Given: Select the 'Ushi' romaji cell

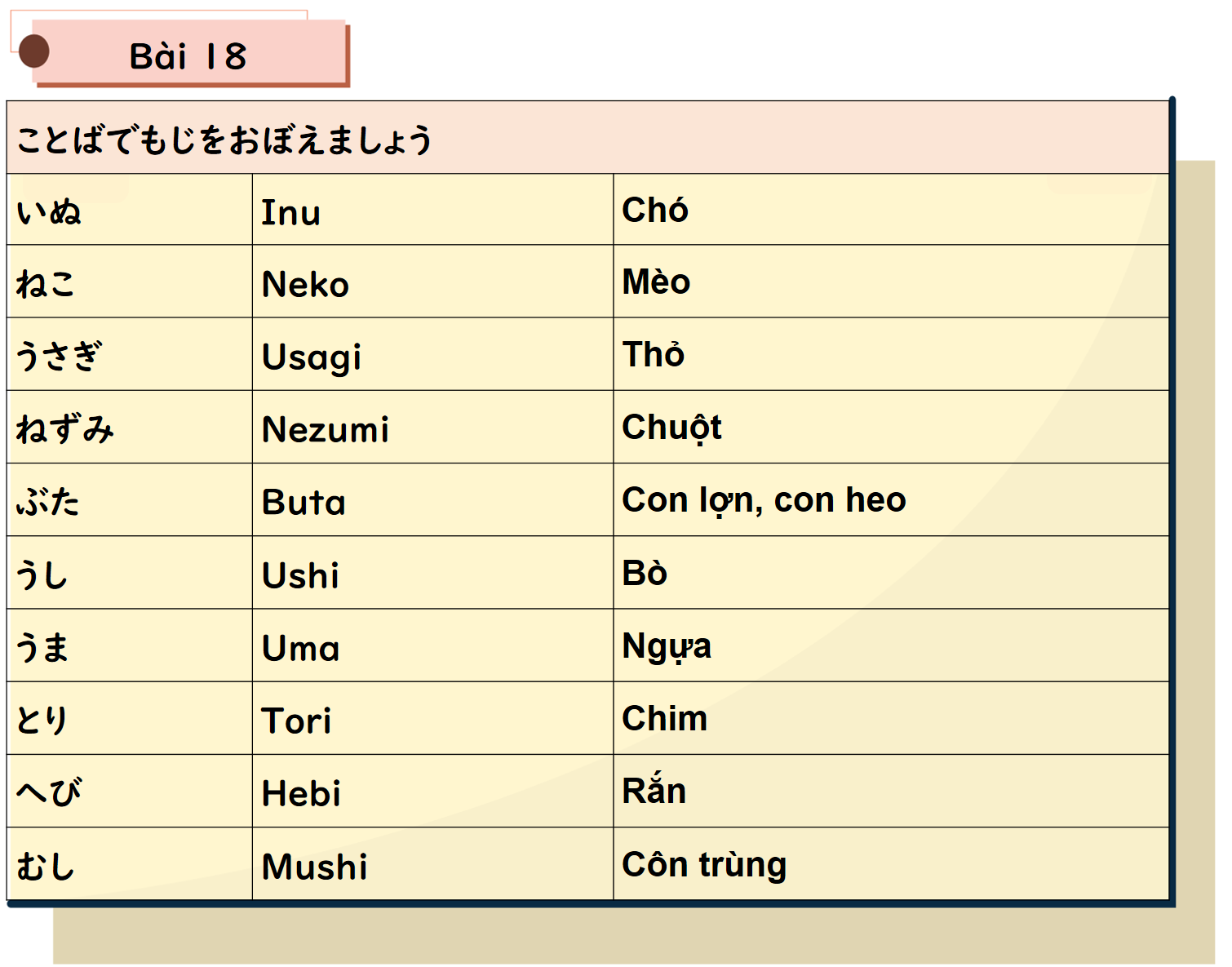Looking at the screenshot, I should pyautogui.click(x=432, y=572).
